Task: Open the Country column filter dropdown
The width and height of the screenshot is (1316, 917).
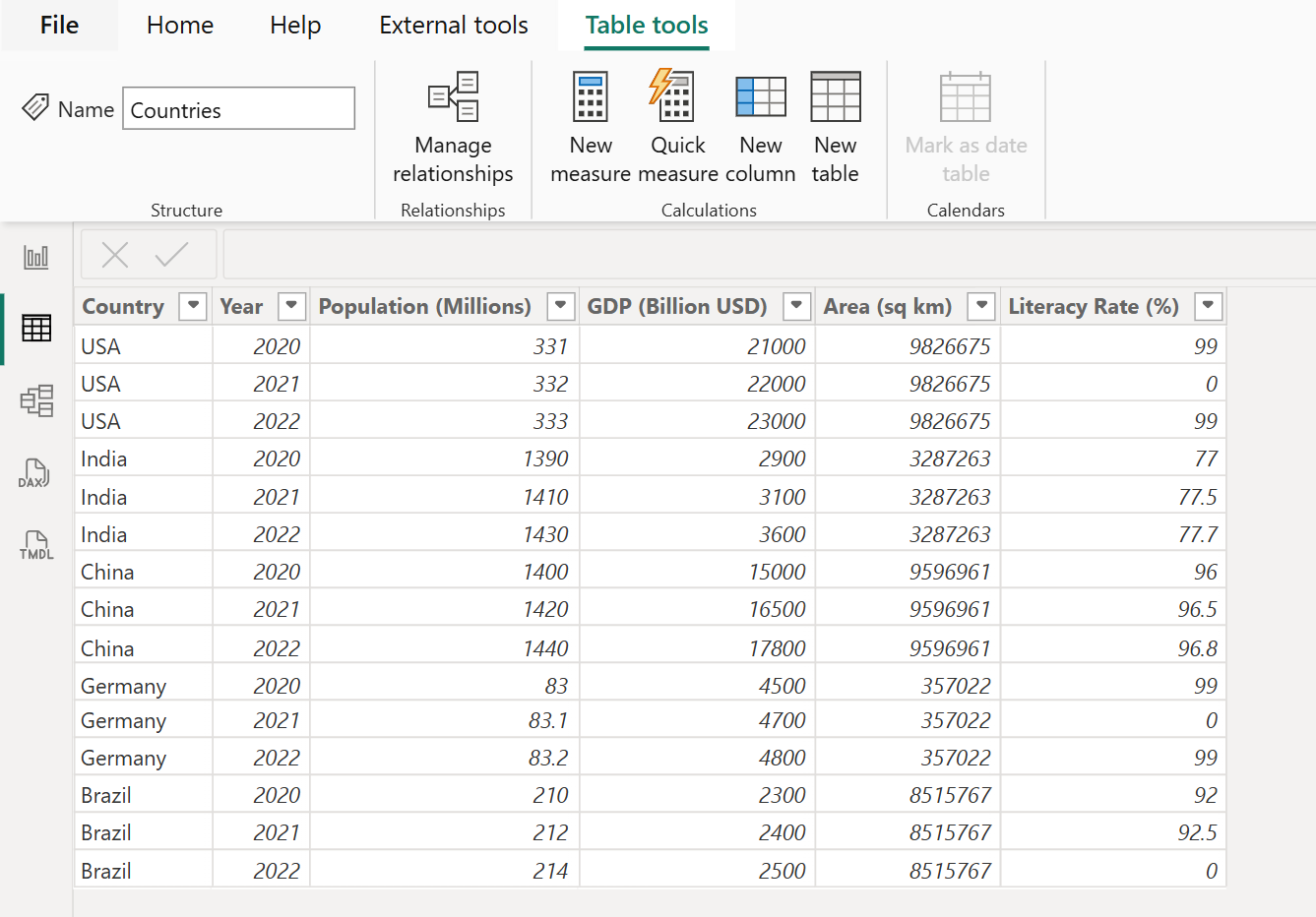Action: [193, 306]
